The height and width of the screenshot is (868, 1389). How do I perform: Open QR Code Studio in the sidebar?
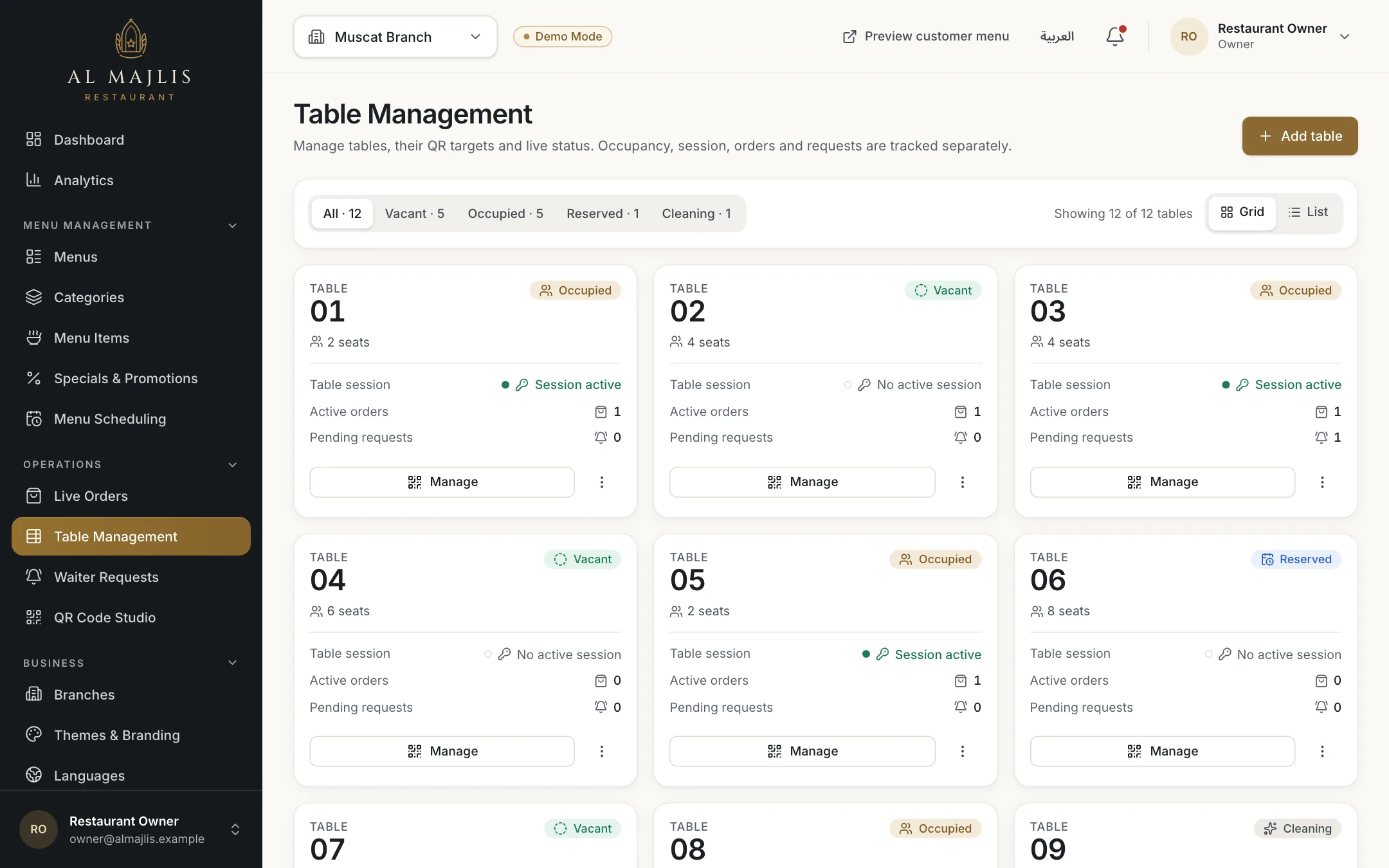point(131,617)
